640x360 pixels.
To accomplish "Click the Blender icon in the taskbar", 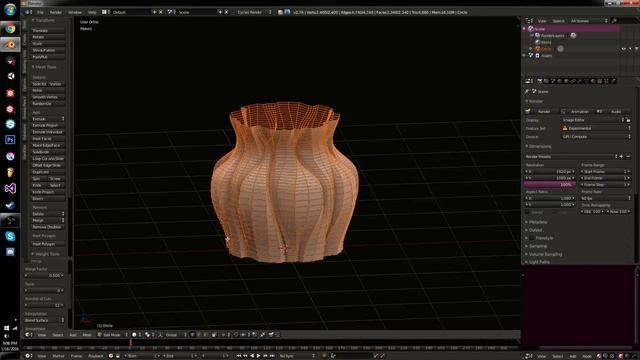I will (10, 44).
